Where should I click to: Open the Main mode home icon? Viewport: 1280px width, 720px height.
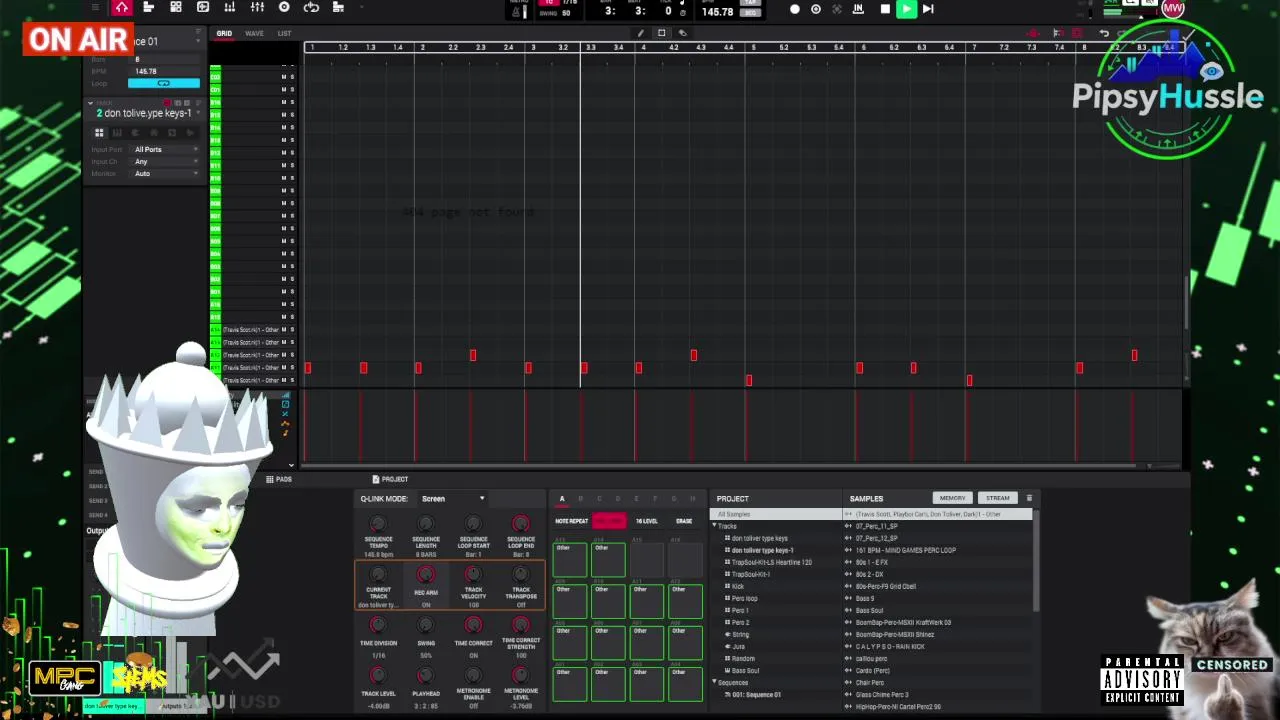click(x=121, y=7)
